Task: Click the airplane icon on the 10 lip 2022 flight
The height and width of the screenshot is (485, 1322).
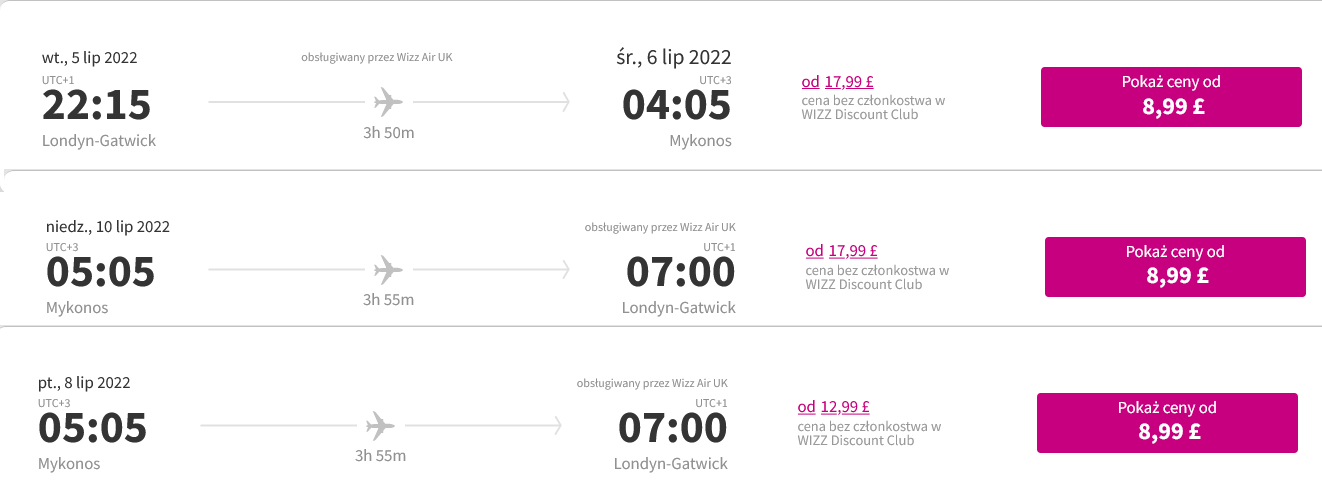Action: point(388,269)
